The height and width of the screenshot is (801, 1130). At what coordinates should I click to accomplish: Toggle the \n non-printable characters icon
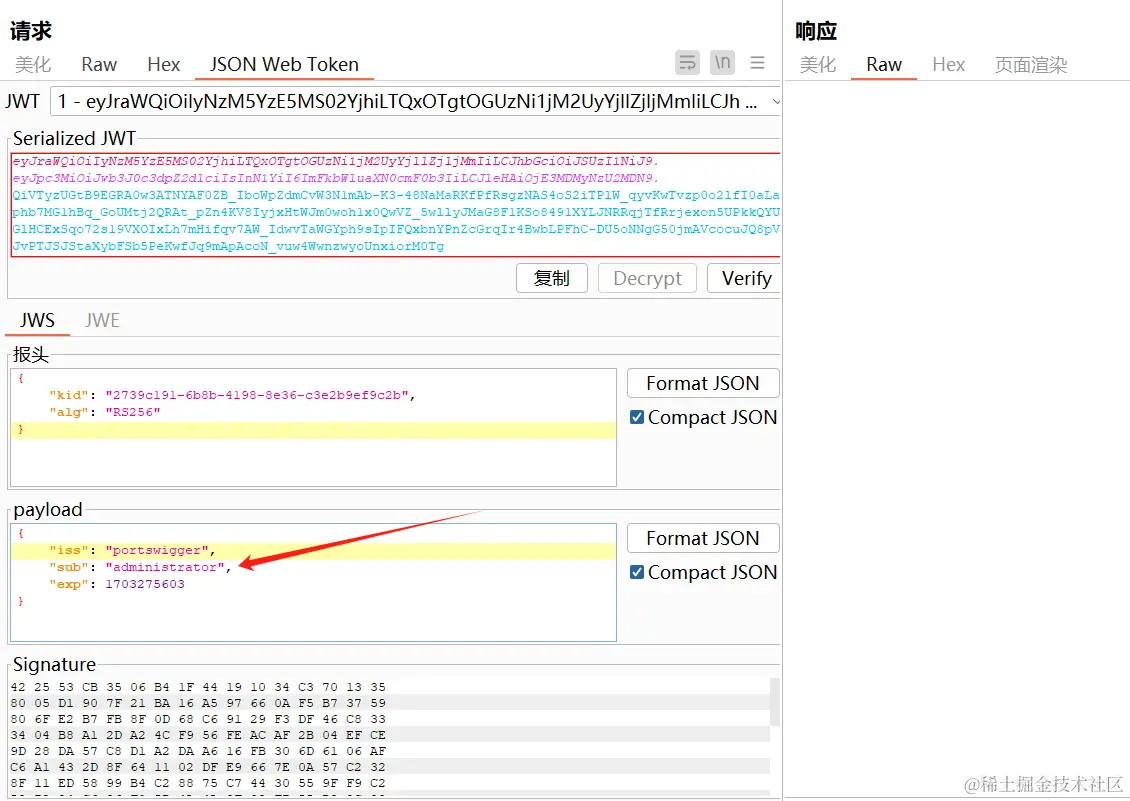tap(722, 63)
